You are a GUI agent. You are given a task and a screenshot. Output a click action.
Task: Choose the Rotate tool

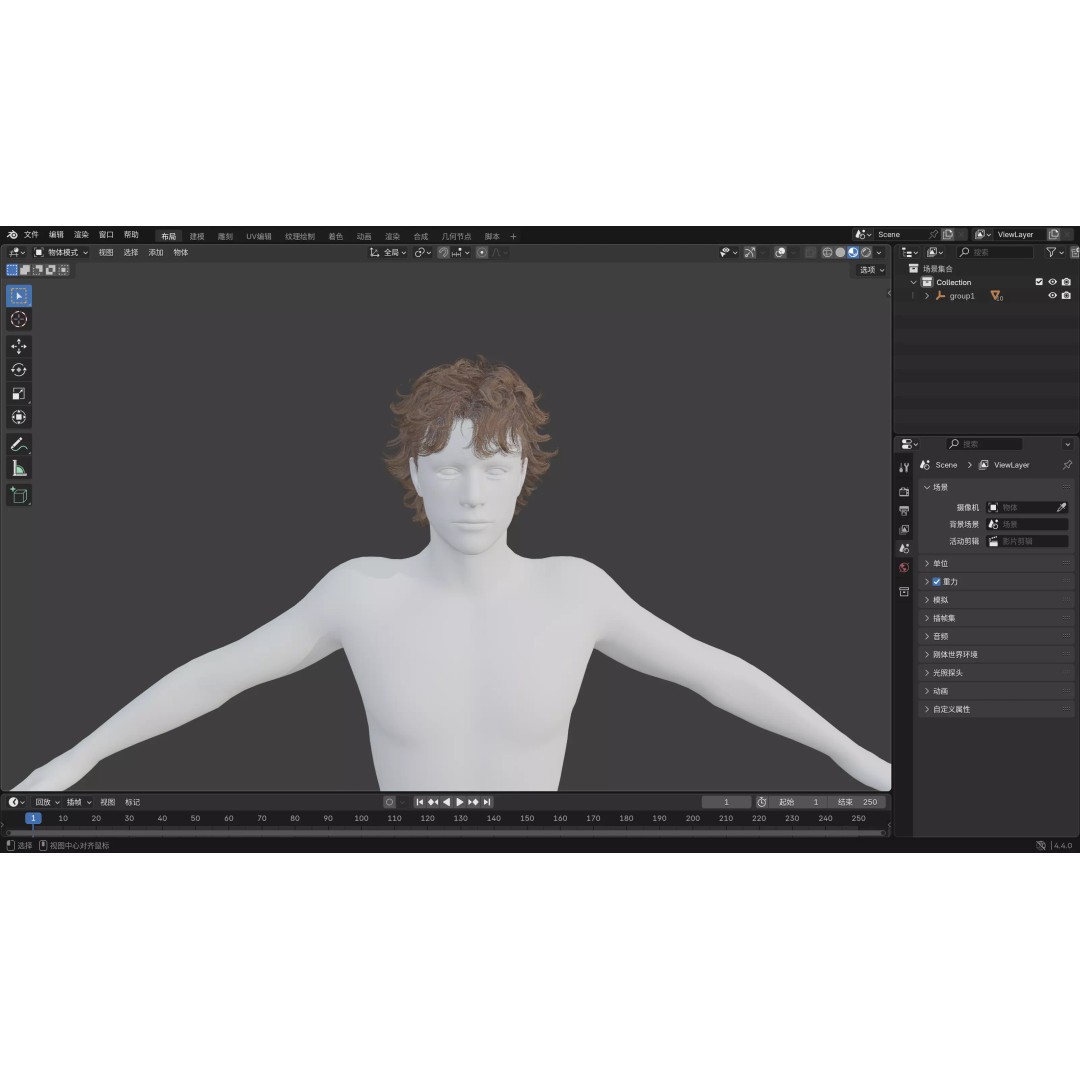(19, 370)
